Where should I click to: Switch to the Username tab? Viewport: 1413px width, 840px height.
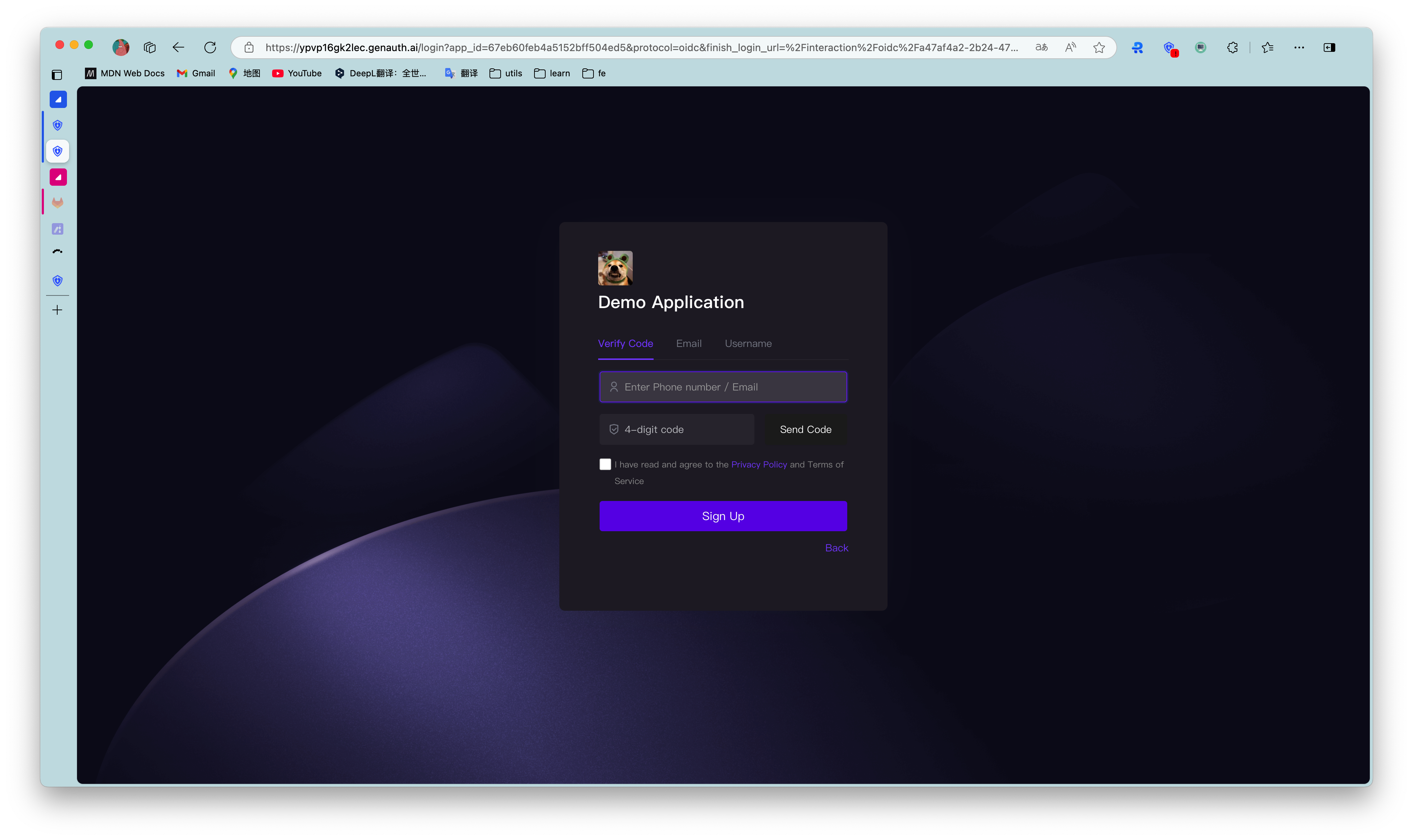point(748,344)
